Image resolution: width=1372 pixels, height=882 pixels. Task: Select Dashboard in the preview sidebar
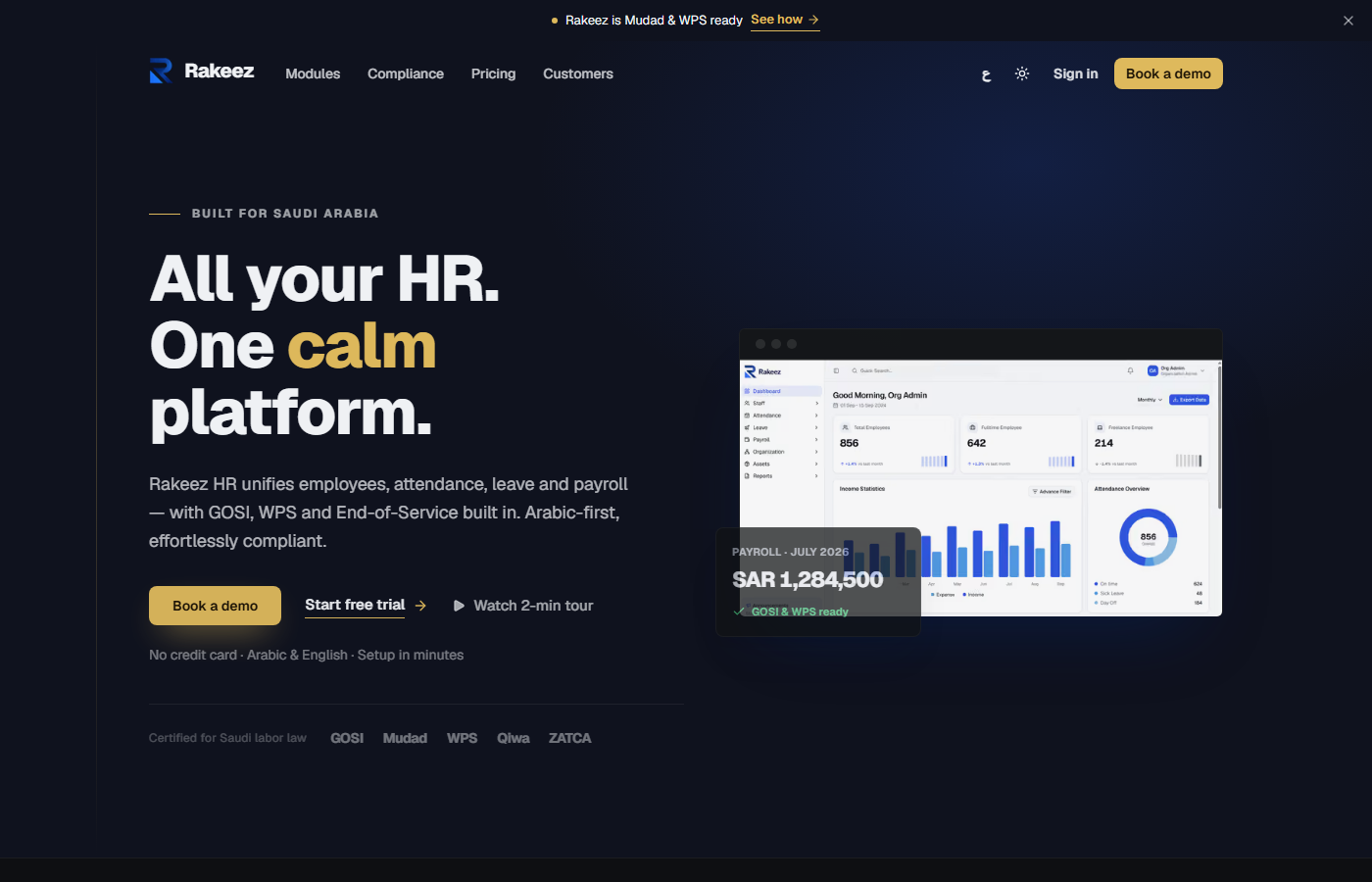click(x=781, y=391)
